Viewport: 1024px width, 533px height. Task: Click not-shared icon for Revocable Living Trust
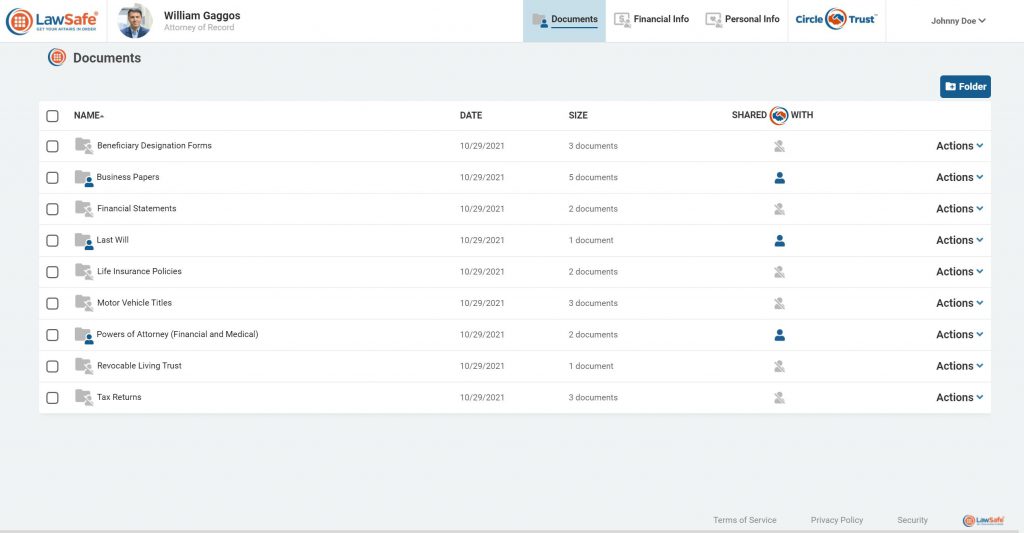(779, 366)
